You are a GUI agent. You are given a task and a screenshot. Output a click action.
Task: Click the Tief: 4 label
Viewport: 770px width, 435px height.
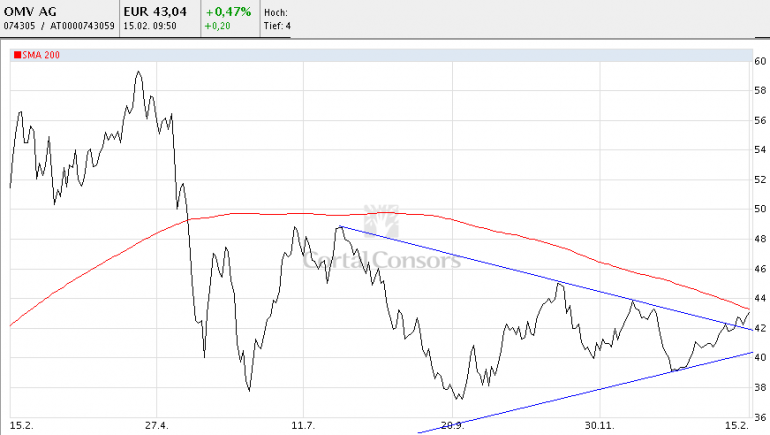click(277, 26)
